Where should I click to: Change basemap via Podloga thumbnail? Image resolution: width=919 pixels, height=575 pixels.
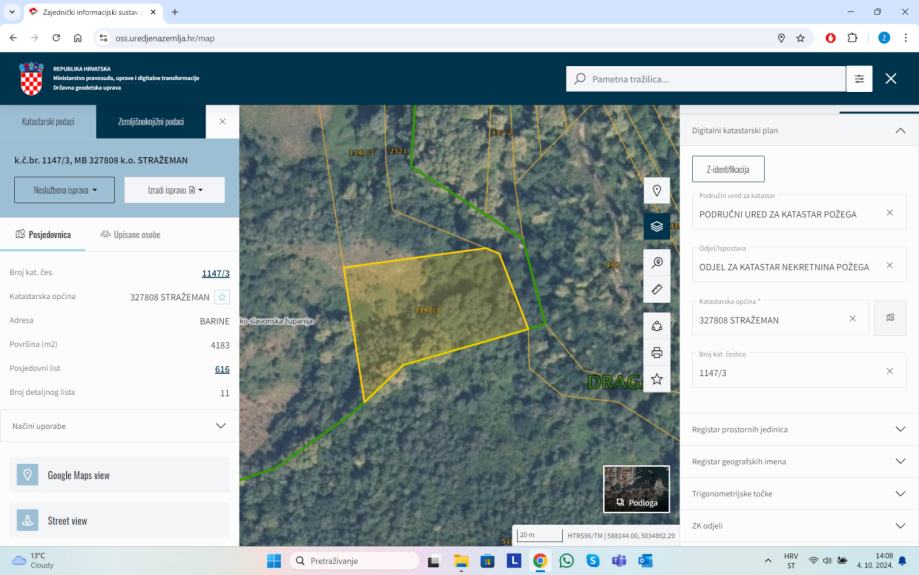pos(637,489)
